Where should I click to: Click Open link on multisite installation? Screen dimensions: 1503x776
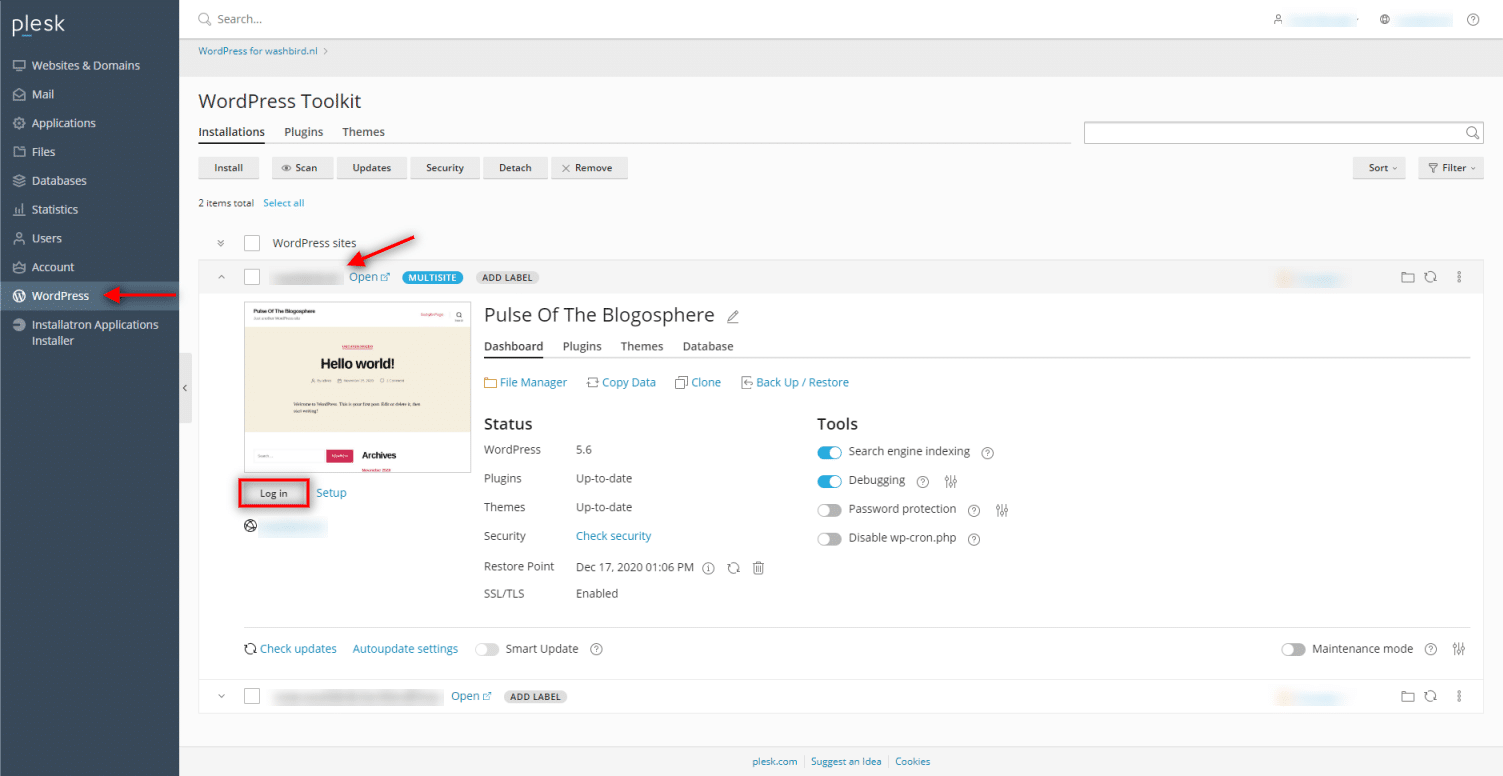369,277
